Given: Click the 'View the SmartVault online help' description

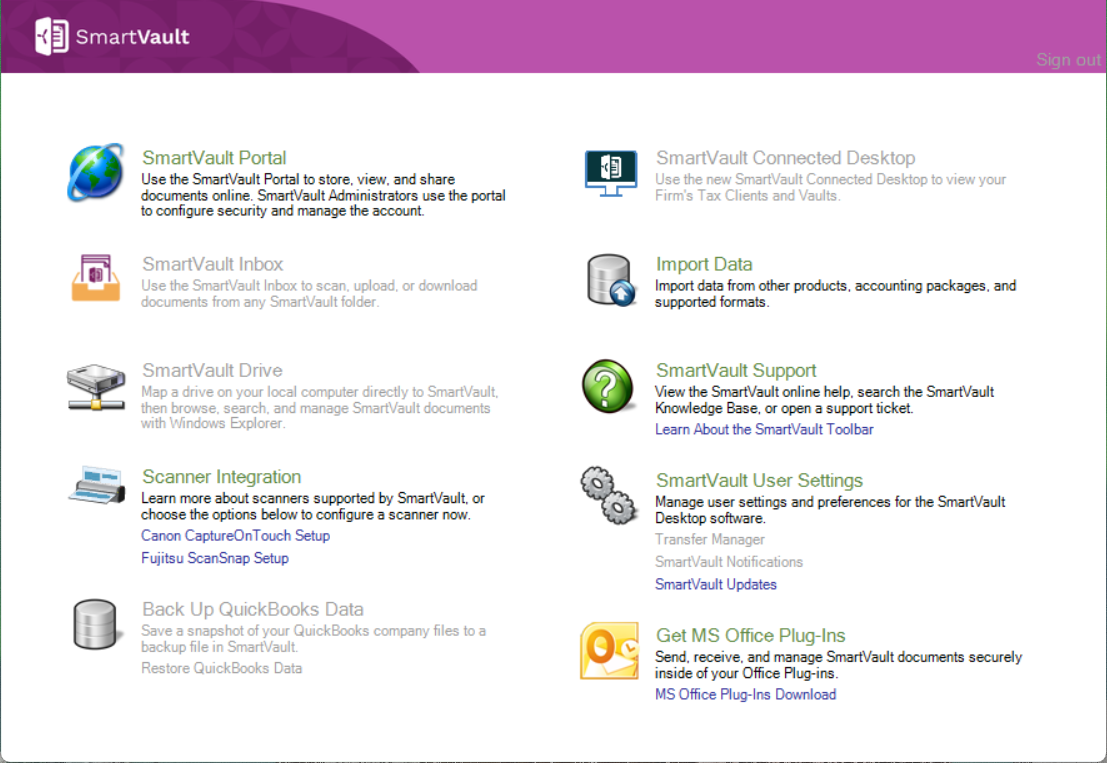Looking at the screenshot, I should click(824, 399).
